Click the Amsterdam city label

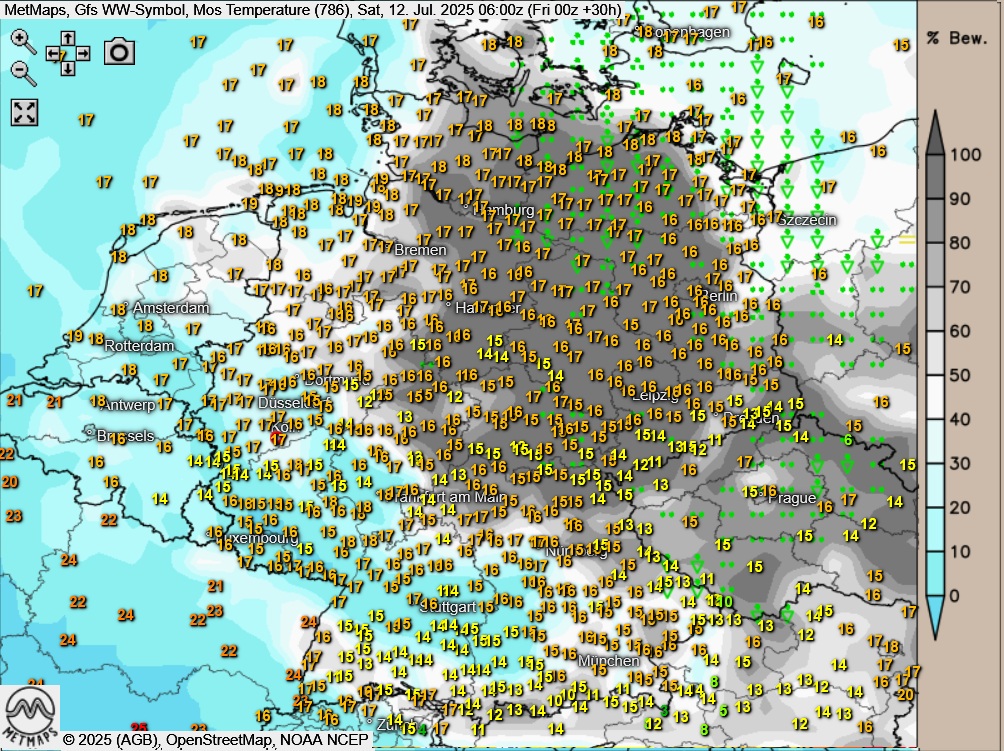(x=171, y=308)
